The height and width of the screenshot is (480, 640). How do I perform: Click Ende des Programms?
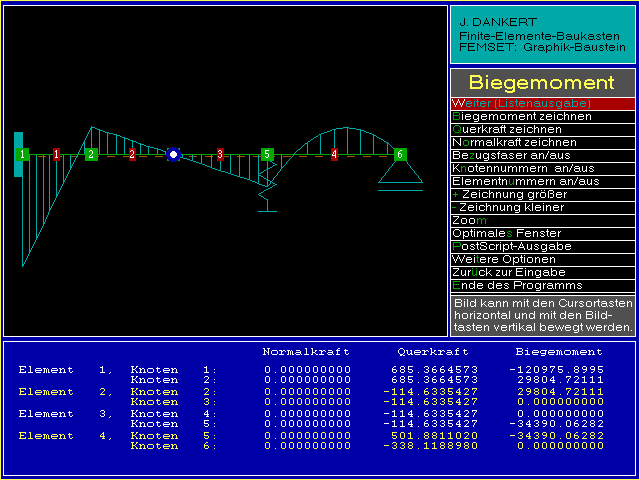click(x=542, y=285)
